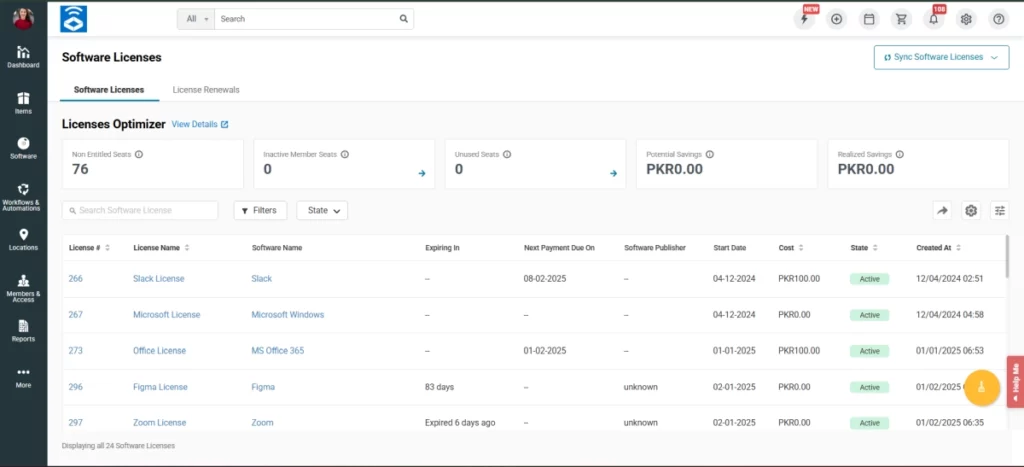1024x467 pixels.
Task: Click the Filters button
Action: click(x=261, y=210)
